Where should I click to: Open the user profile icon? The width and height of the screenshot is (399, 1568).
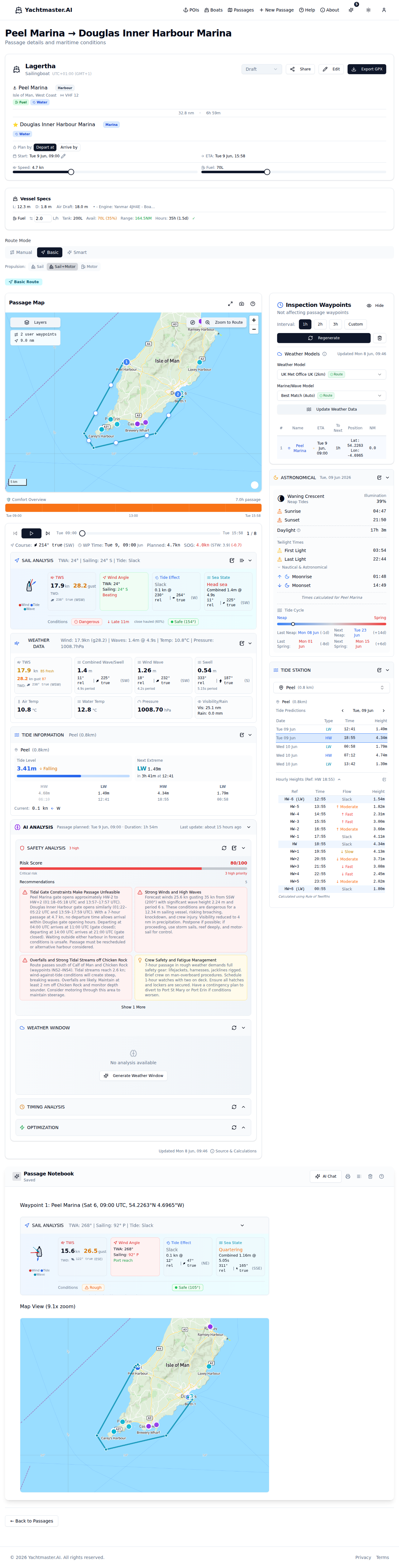(x=384, y=10)
